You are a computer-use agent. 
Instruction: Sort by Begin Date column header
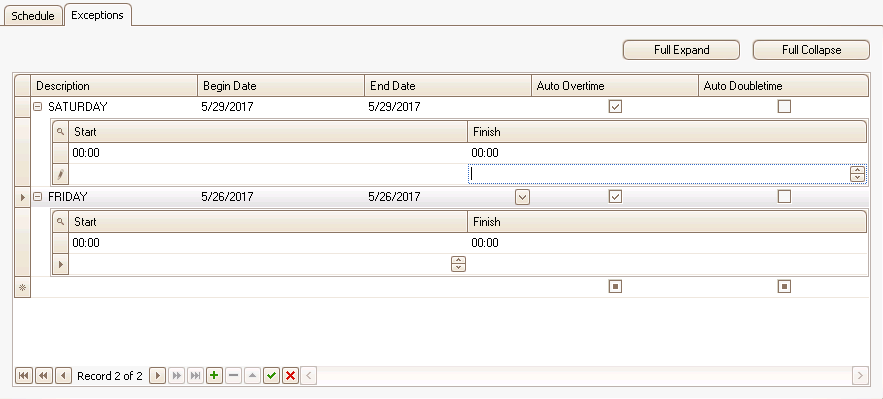point(281,86)
